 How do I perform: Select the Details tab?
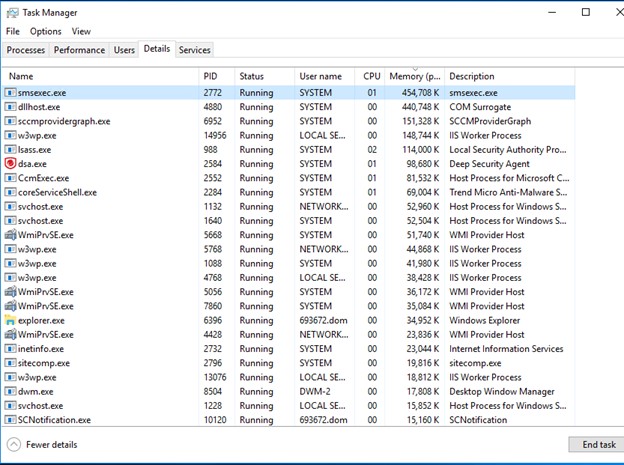tap(157, 49)
